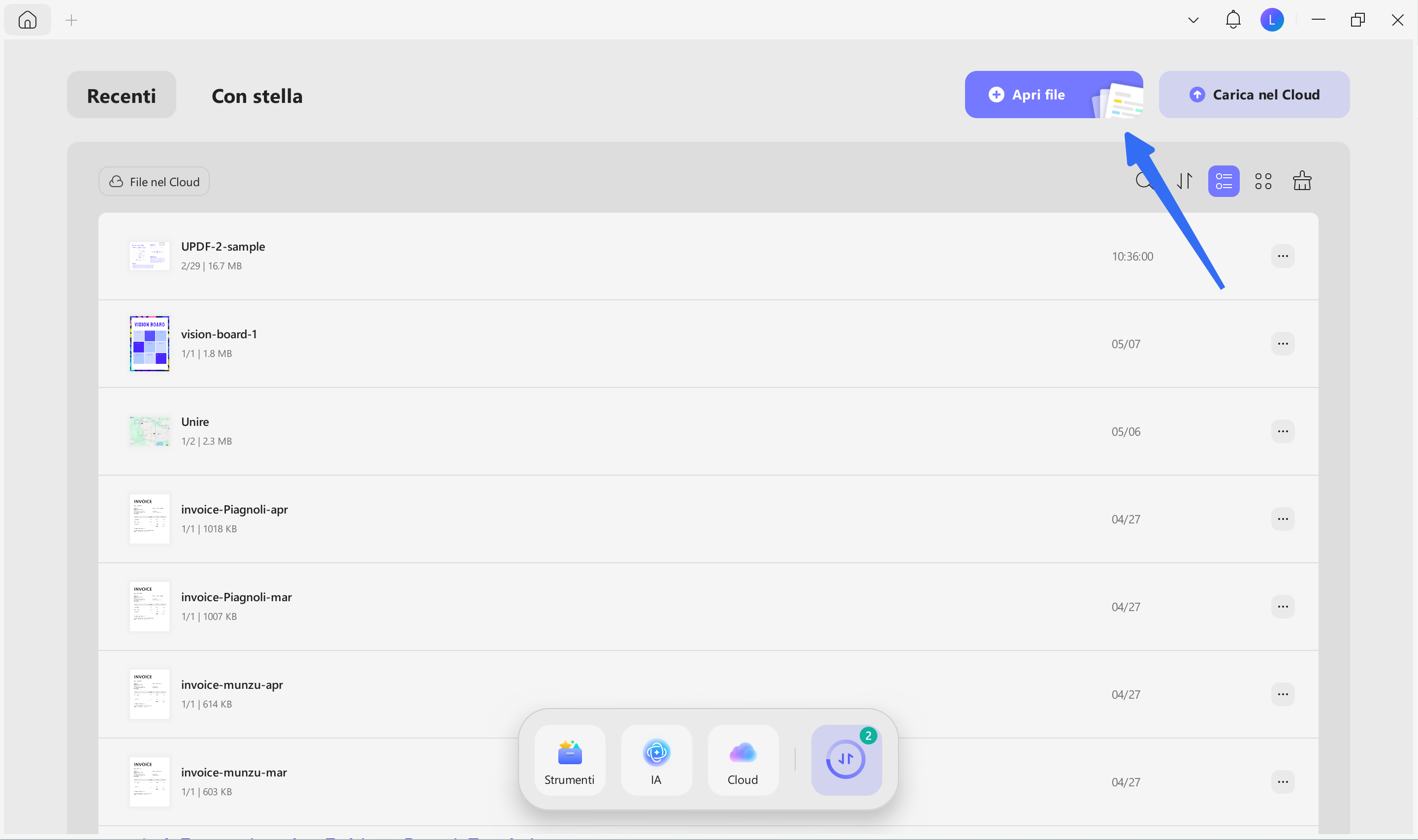Go to the Home tab icon
This screenshot has width=1418, height=840.
click(x=27, y=20)
